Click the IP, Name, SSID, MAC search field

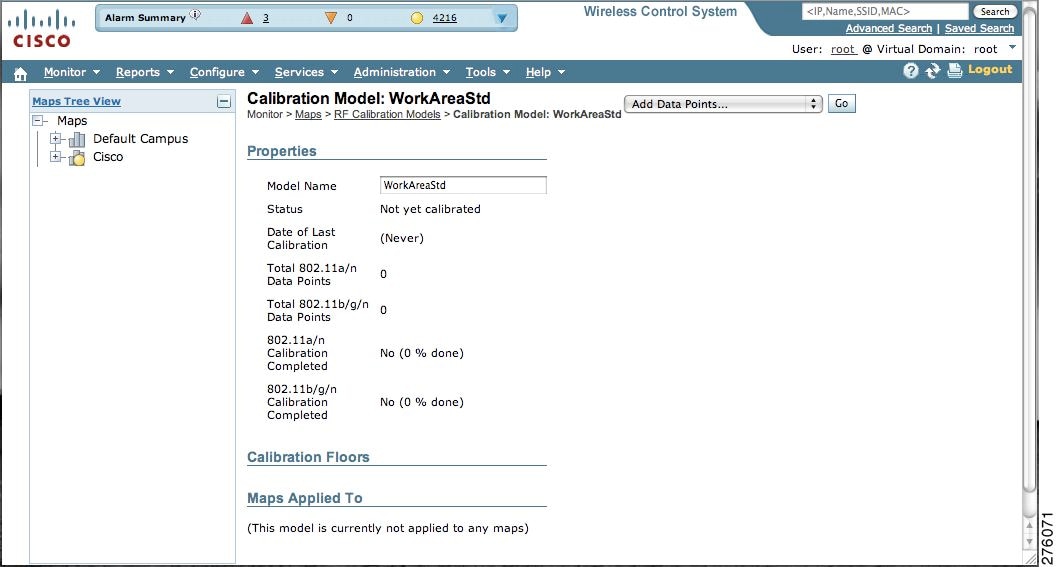click(x=884, y=11)
